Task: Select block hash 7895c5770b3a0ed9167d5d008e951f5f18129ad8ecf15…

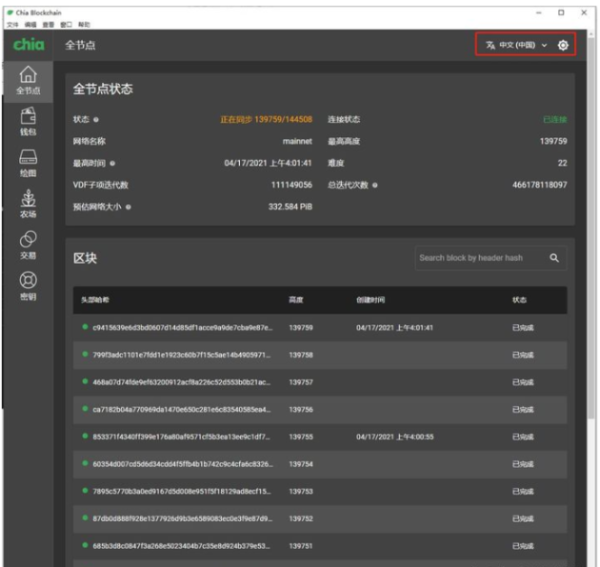Action: 181,491
